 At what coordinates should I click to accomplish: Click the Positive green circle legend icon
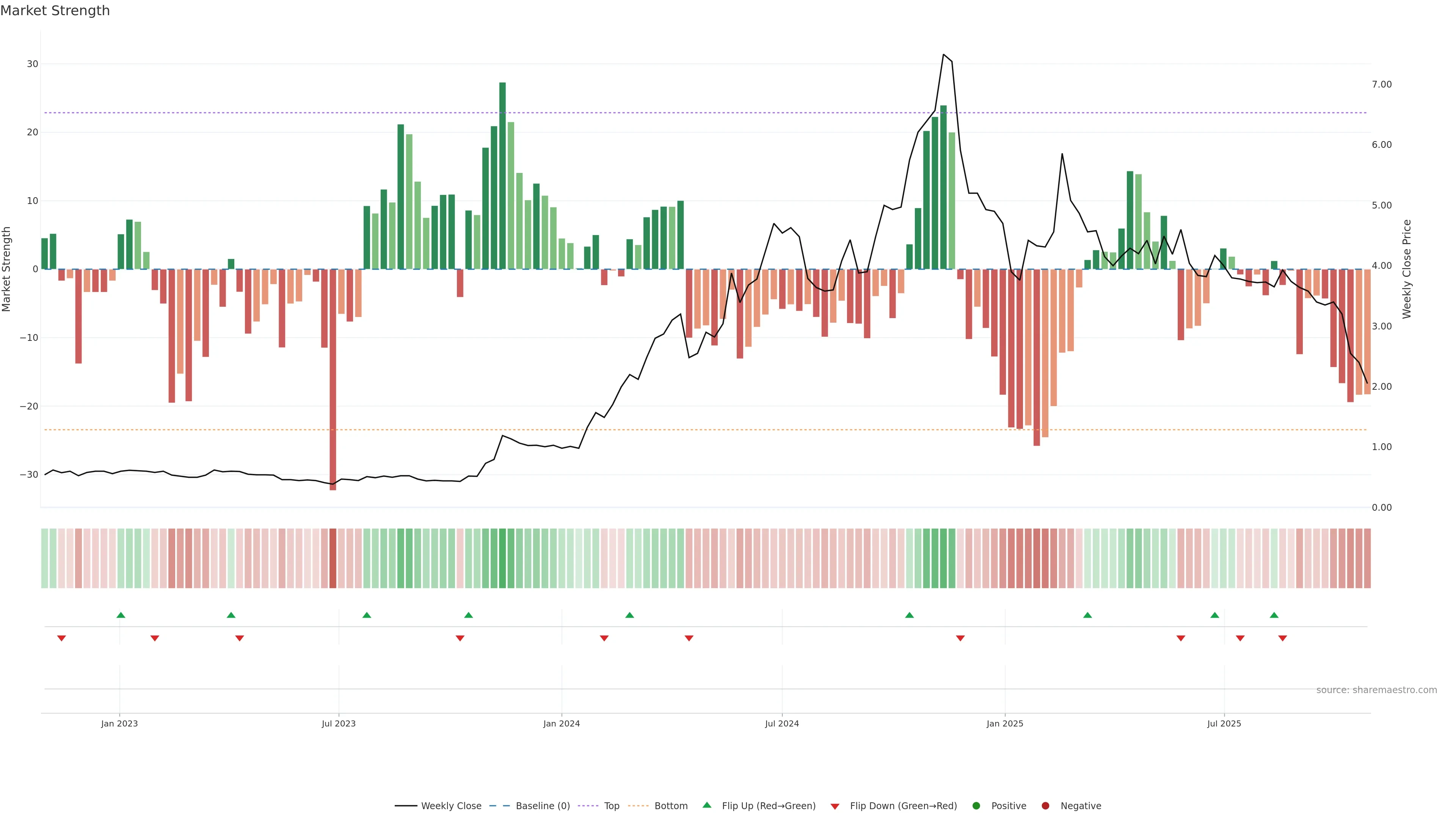pos(976,805)
